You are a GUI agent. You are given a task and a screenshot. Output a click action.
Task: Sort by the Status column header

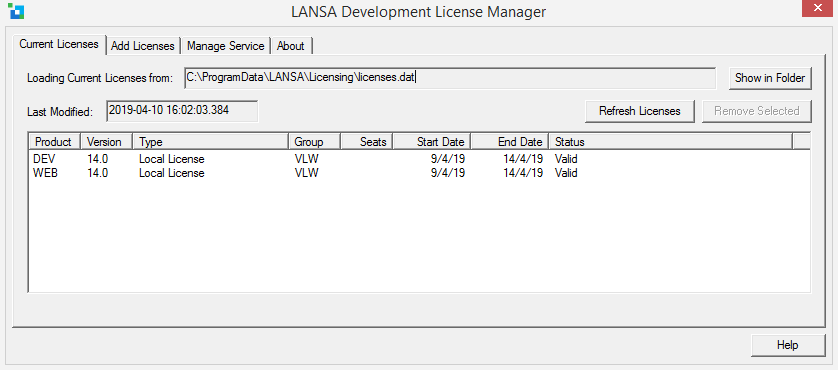[x=671, y=142]
